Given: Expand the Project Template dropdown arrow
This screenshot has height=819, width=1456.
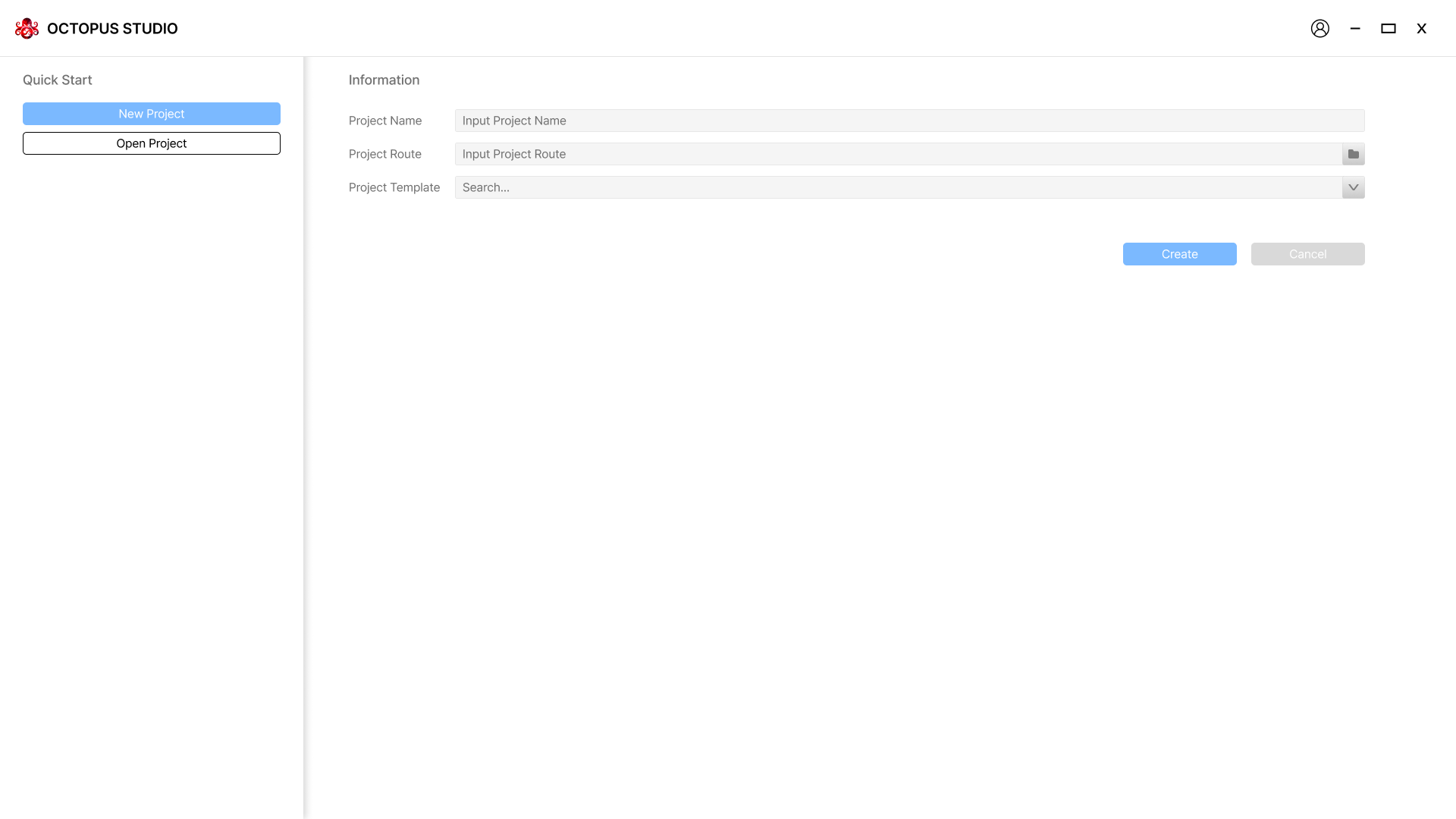Looking at the screenshot, I should [1353, 187].
